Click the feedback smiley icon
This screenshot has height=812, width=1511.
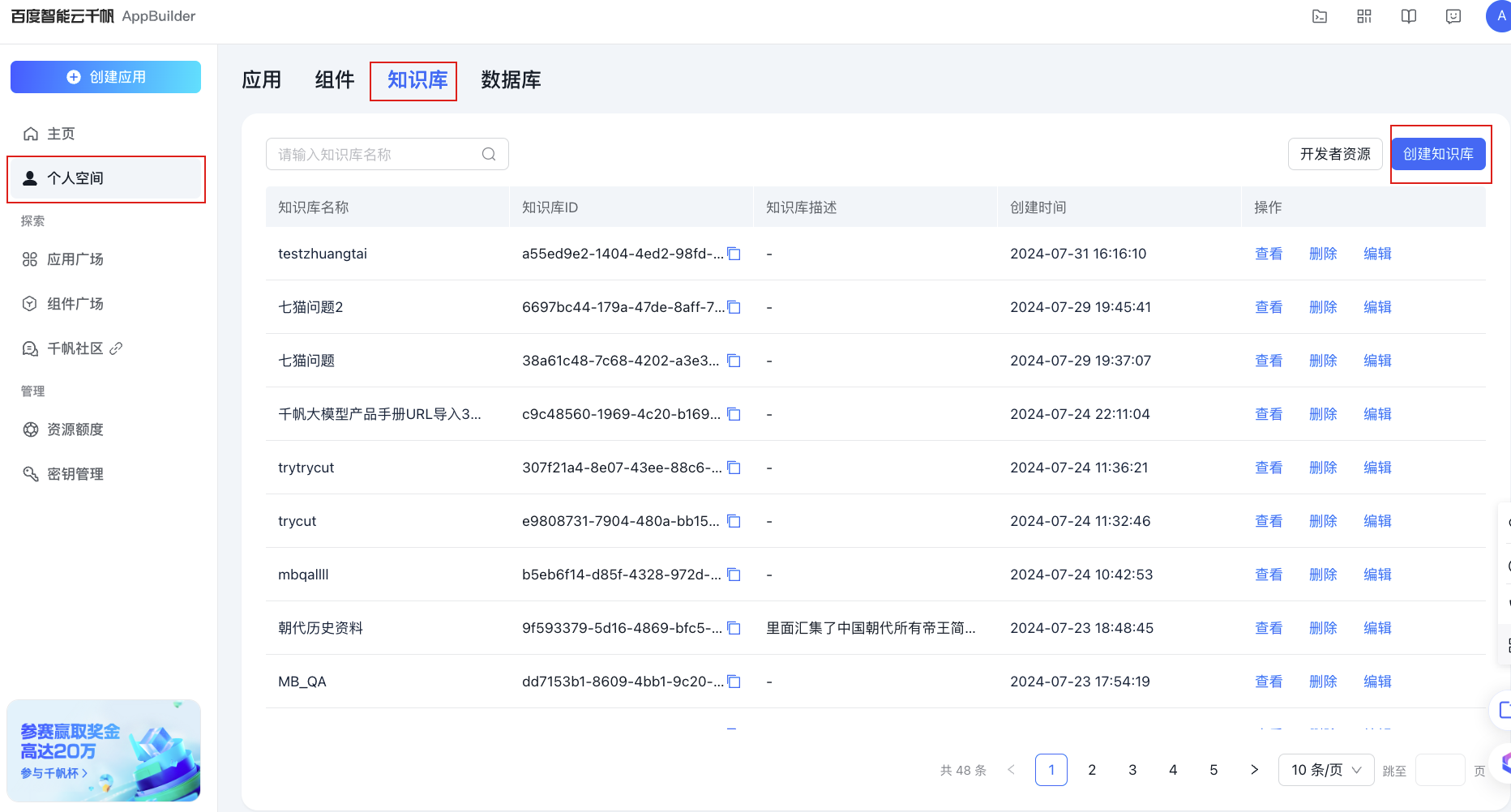(x=1453, y=16)
